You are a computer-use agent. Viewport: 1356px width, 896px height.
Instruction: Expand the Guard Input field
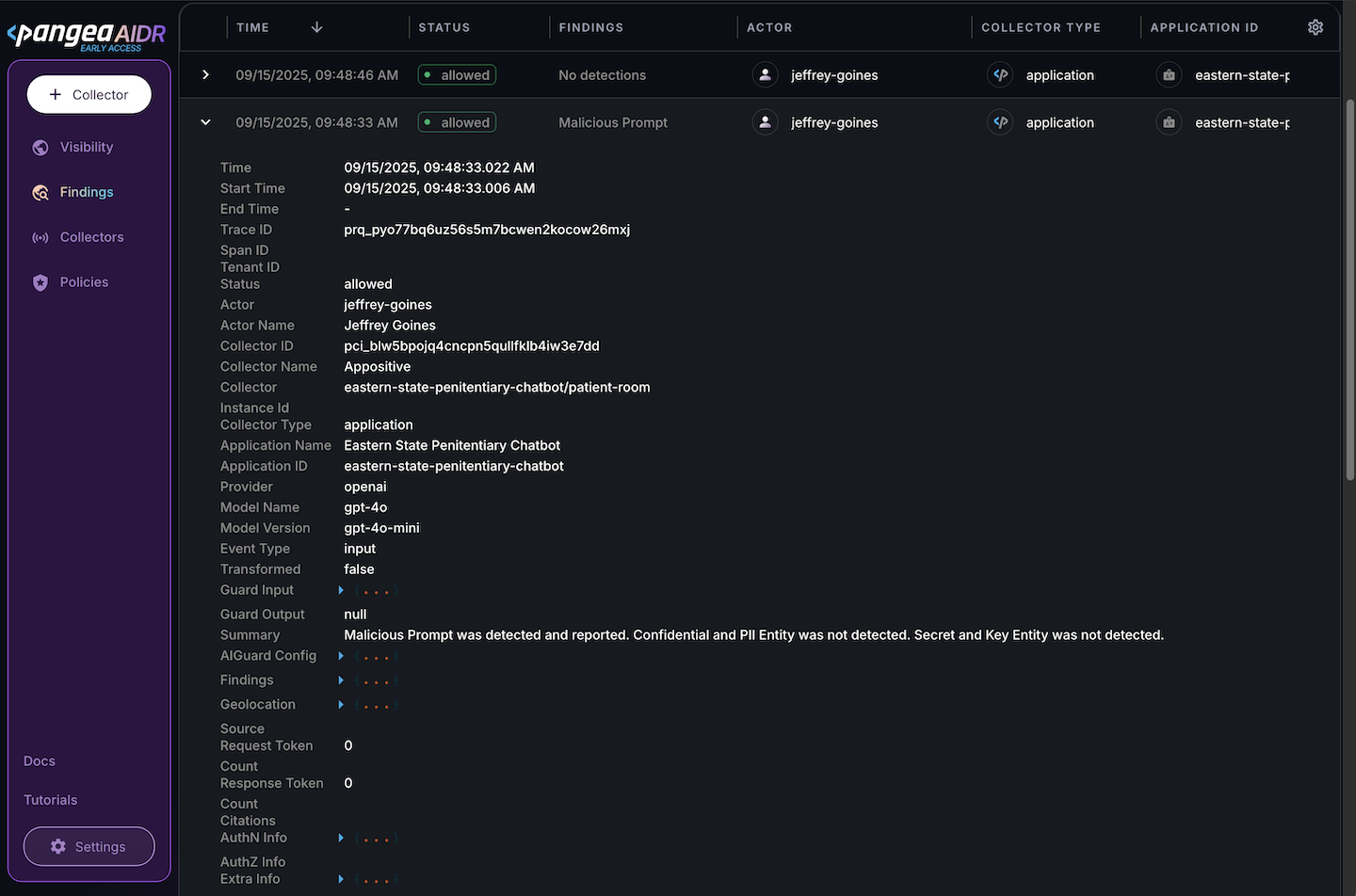coord(341,590)
